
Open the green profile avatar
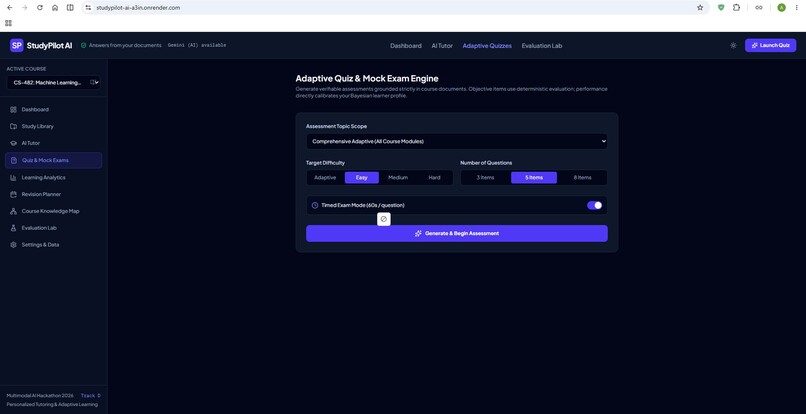(x=781, y=8)
